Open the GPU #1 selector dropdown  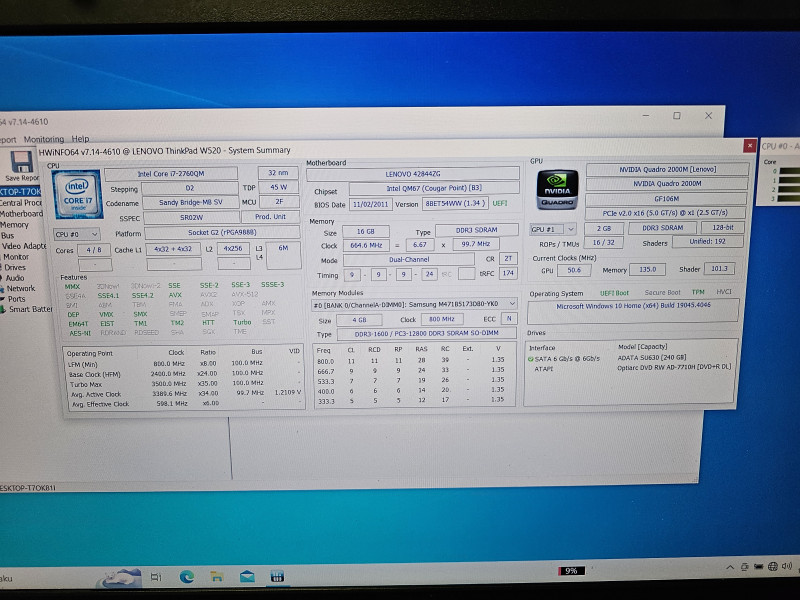pyautogui.click(x=553, y=229)
